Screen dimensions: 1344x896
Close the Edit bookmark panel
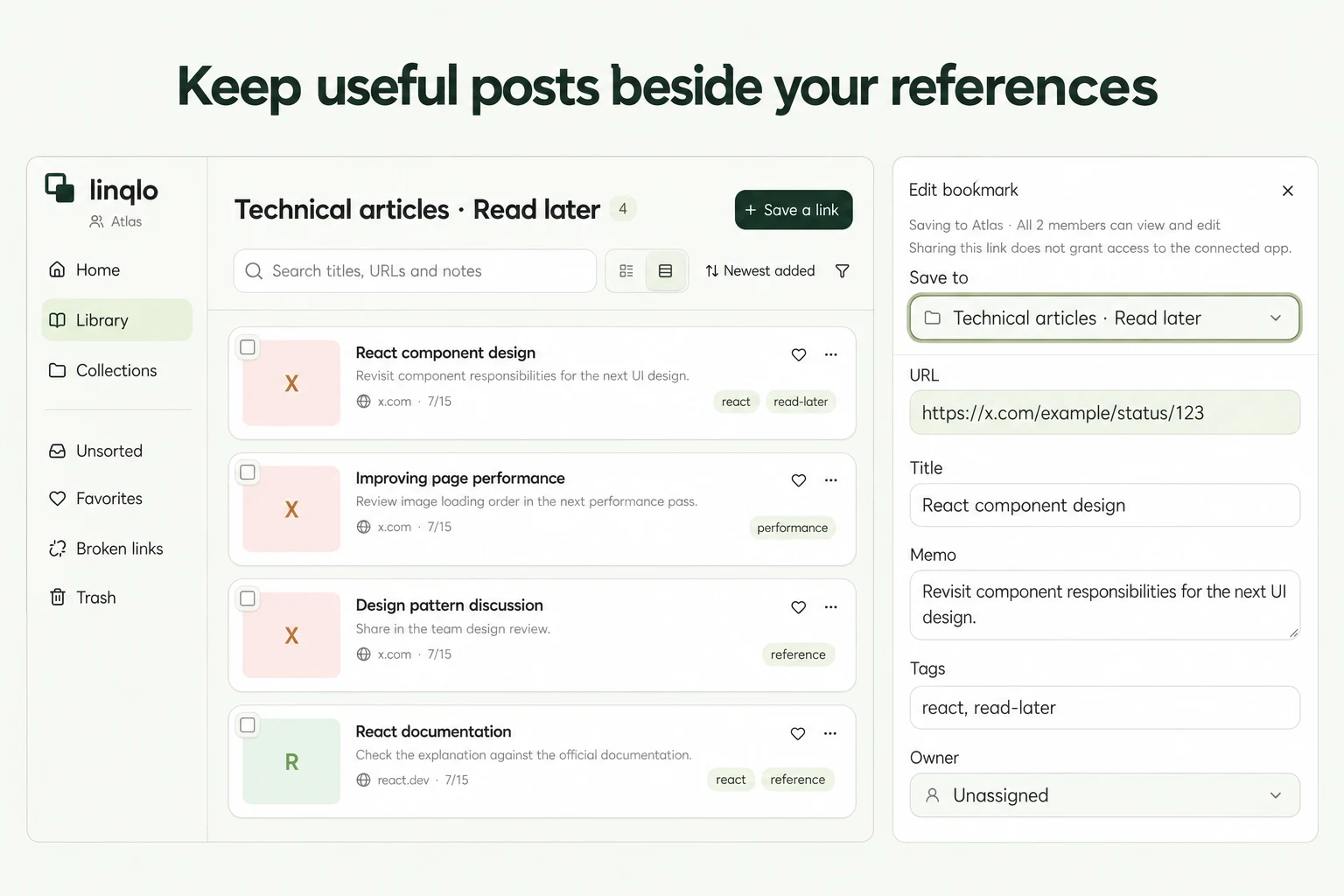1287,191
